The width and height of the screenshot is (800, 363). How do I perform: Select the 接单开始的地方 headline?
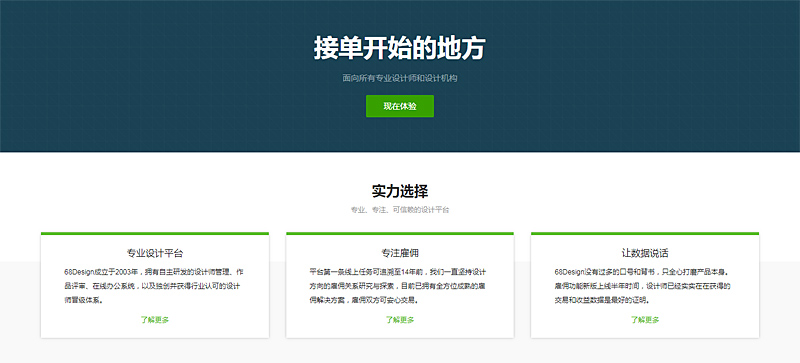[x=399, y=49]
